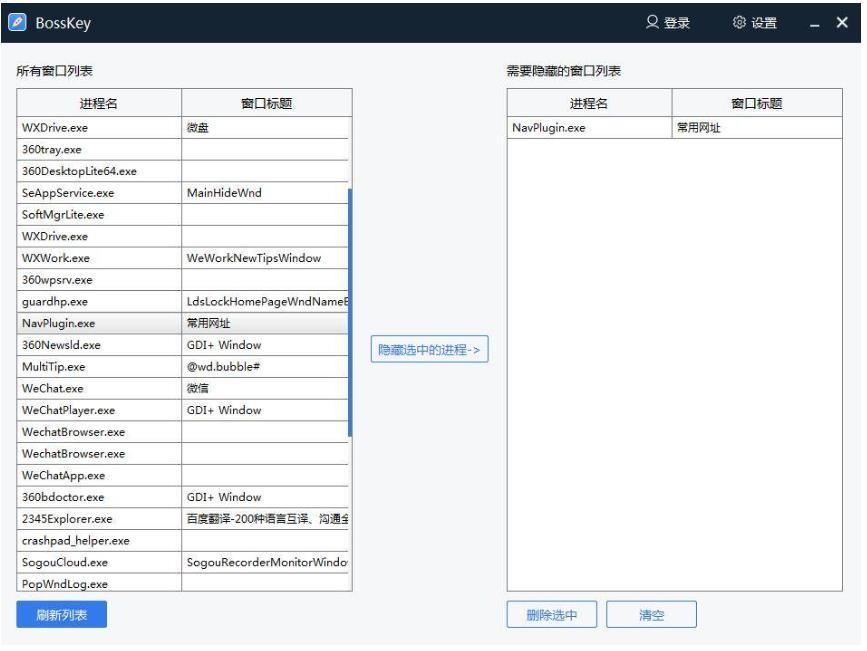Click 进程名 header in hidden list
The image size is (867, 651).
tap(589, 104)
